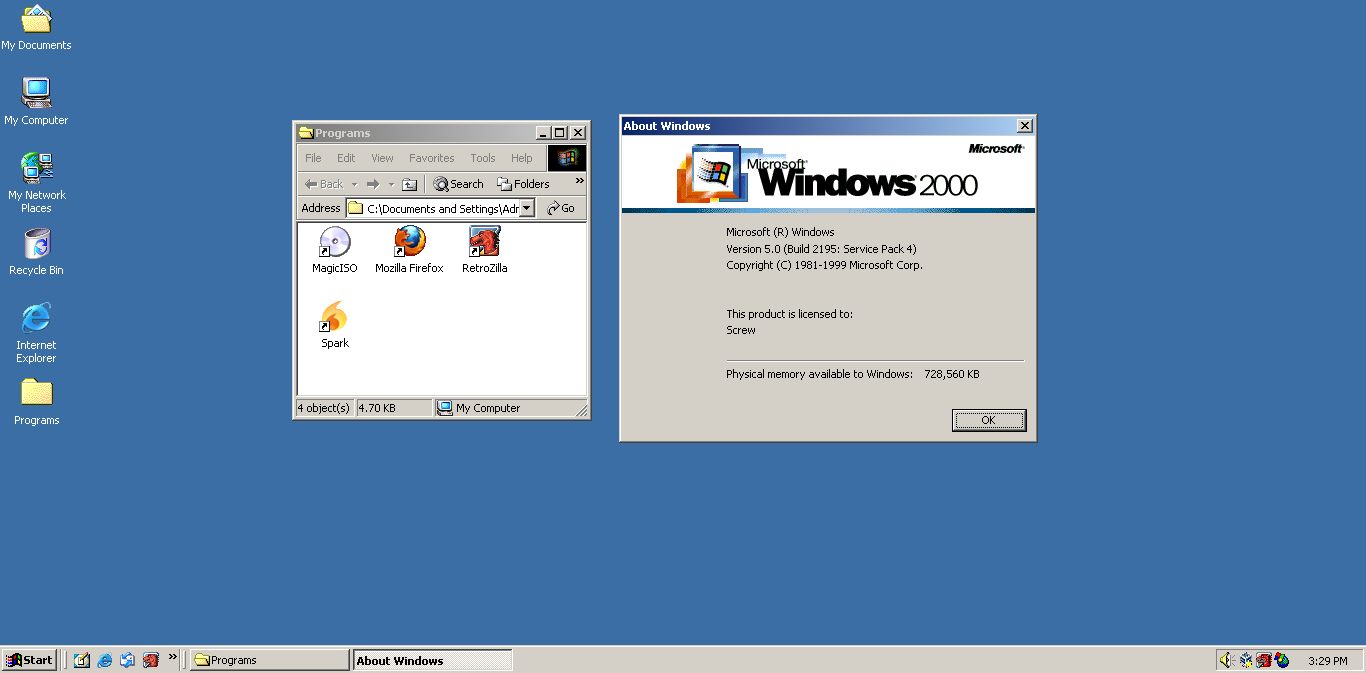This screenshot has height=673, width=1366.
Task: Click the VirtualBox cube tray icon
Action: 1246,660
